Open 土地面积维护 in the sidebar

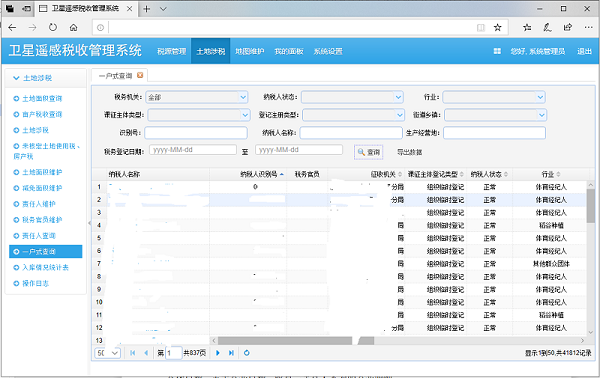pyautogui.click(x=42, y=172)
